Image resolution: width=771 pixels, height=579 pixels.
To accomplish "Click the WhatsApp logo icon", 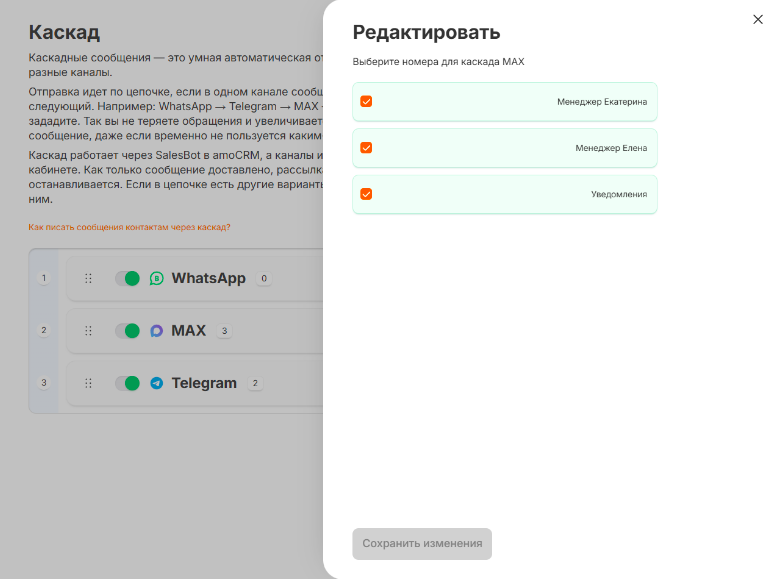I will tap(156, 279).
